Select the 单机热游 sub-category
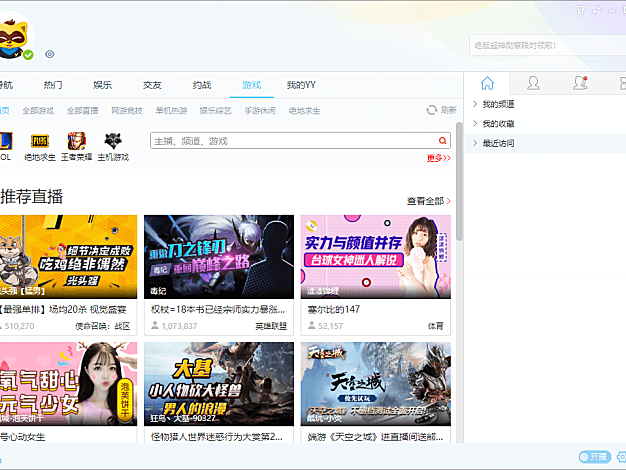The width and height of the screenshot is (626, 470). [171, 111]
